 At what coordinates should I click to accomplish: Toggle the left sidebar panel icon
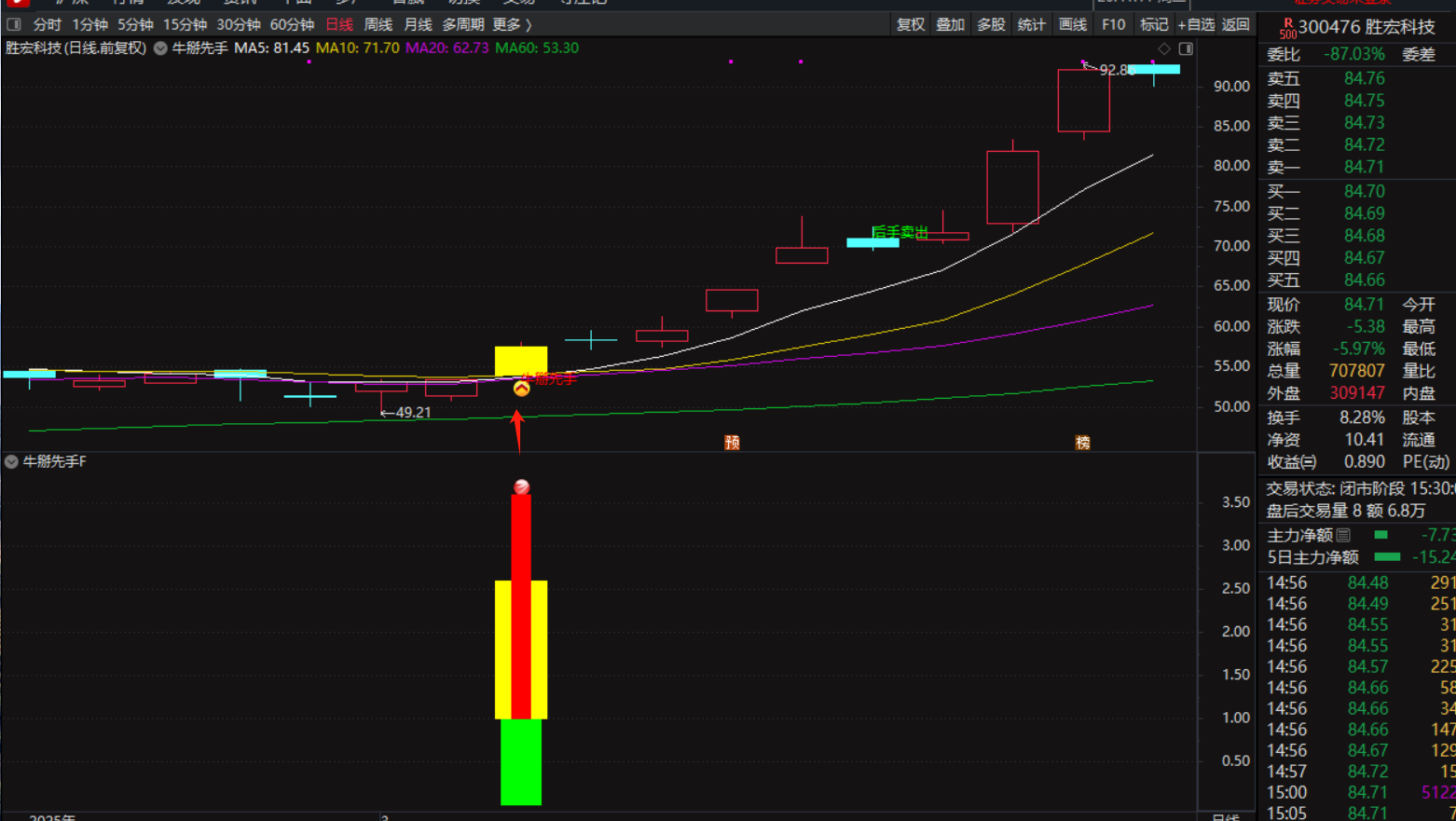(x=14, y=24)
